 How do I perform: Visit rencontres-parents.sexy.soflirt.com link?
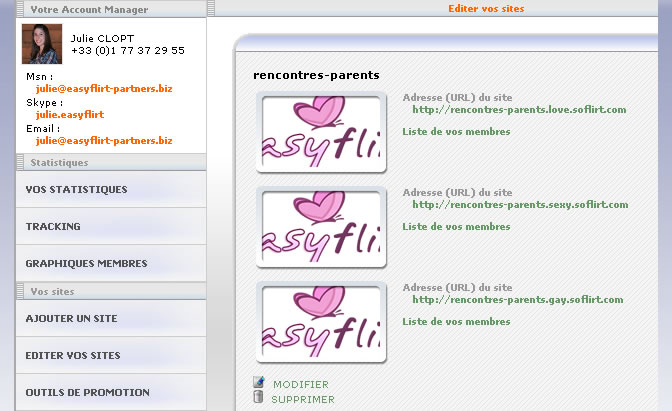point(520,205)
